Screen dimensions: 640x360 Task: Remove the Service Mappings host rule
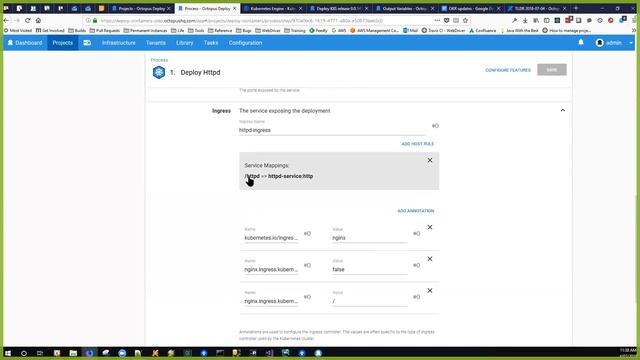tap(430, 160)
